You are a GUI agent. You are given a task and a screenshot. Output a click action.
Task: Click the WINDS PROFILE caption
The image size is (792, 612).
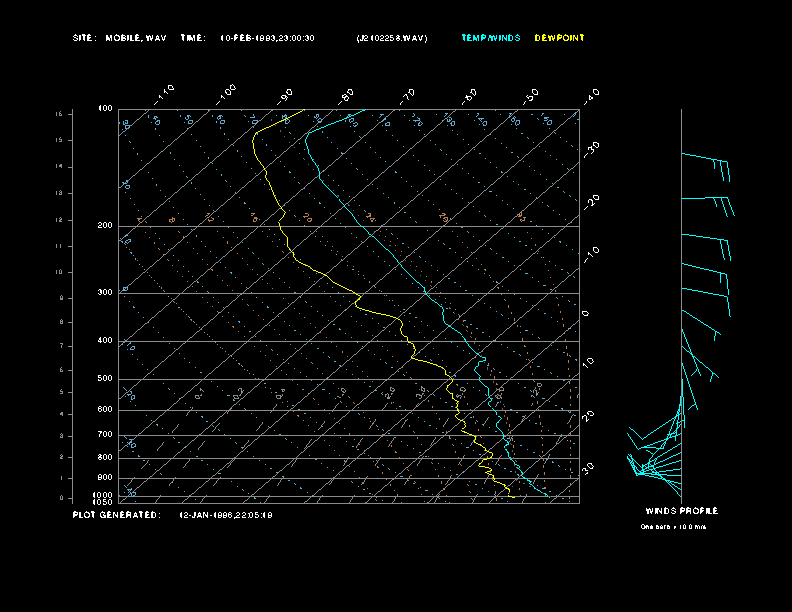click(681, 511)
